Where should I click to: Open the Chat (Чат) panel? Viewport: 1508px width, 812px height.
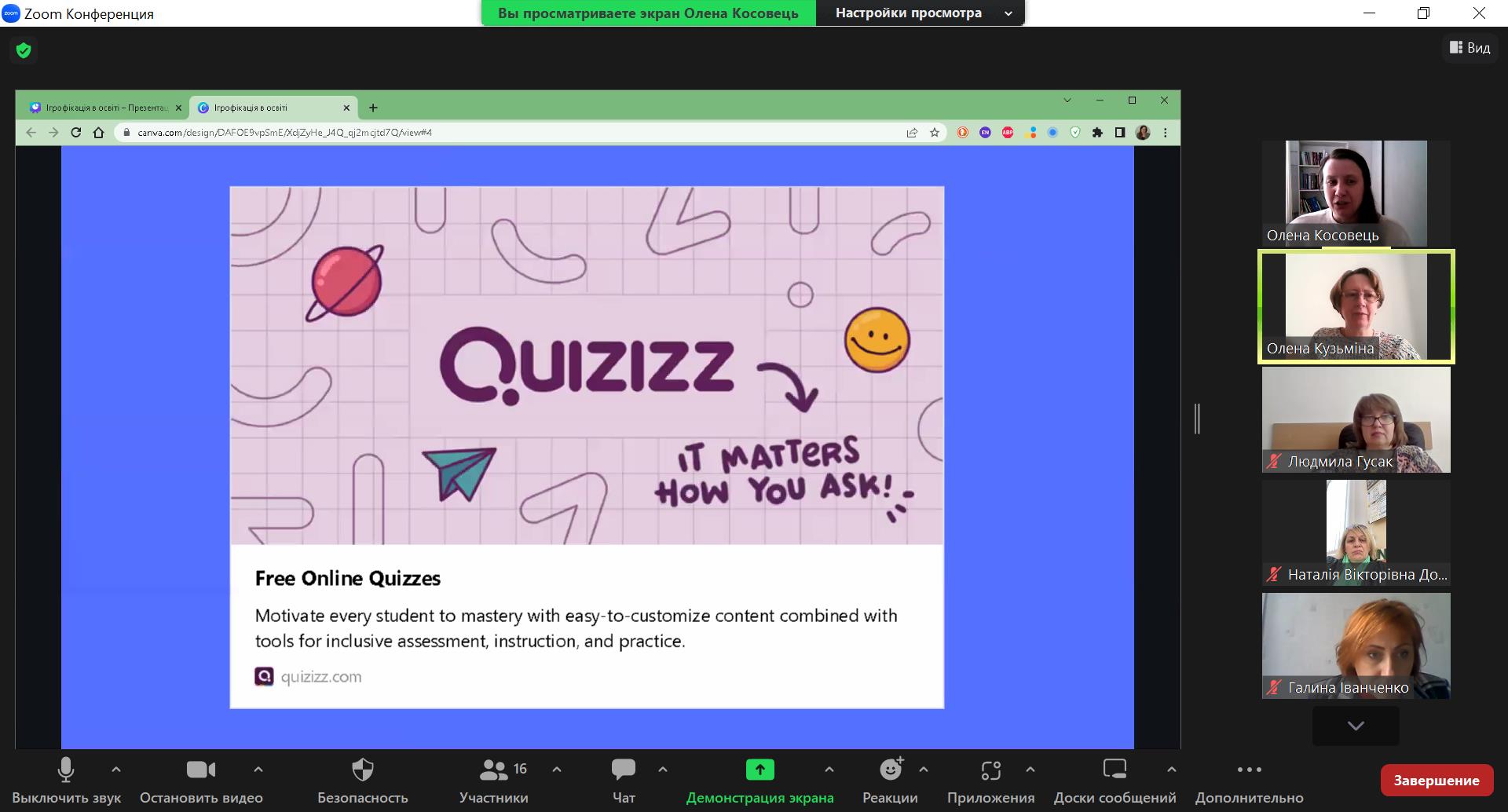[624, 780]
